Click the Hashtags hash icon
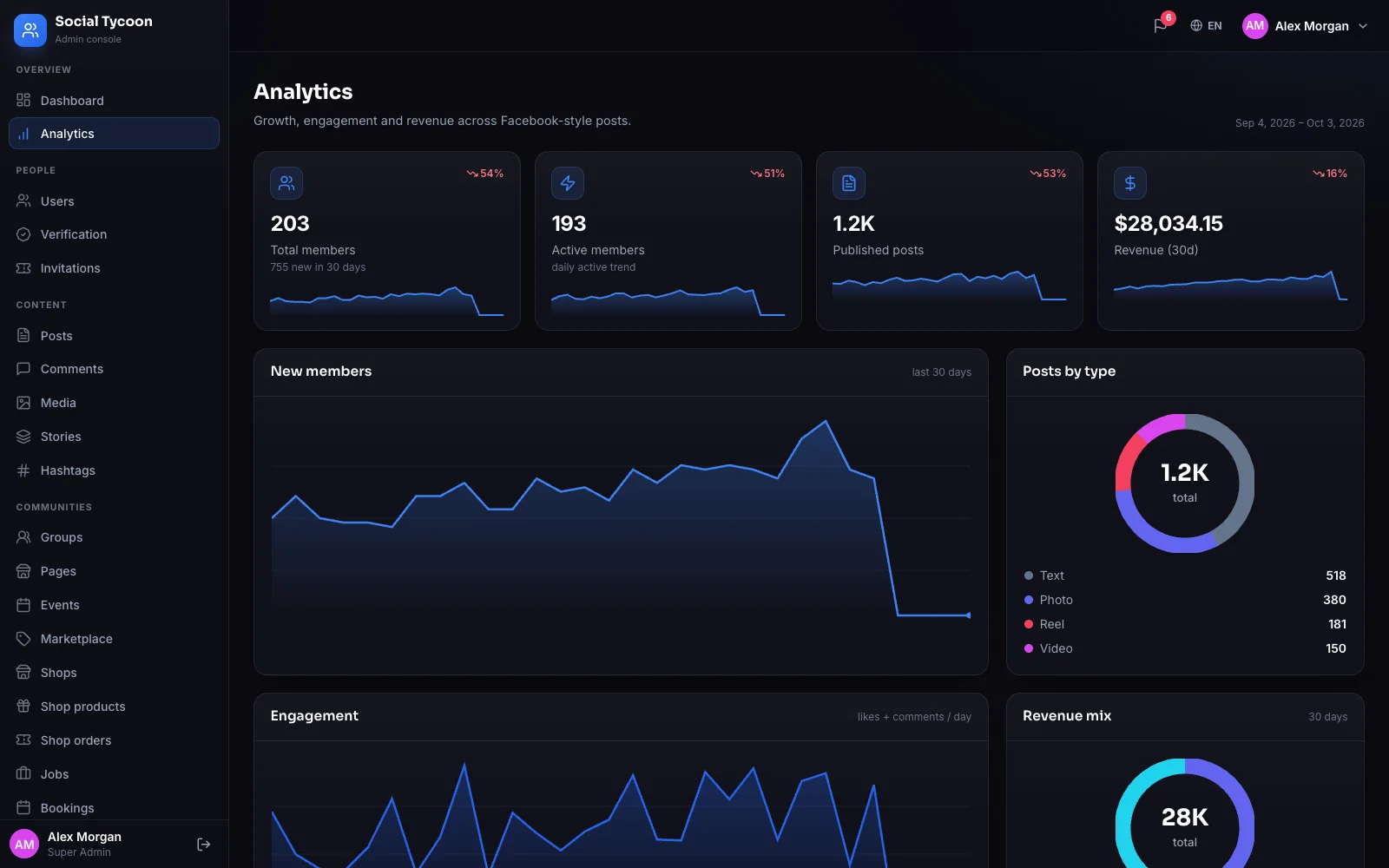This screenshot has height=868, width=1389. click(x=23, y=470)
